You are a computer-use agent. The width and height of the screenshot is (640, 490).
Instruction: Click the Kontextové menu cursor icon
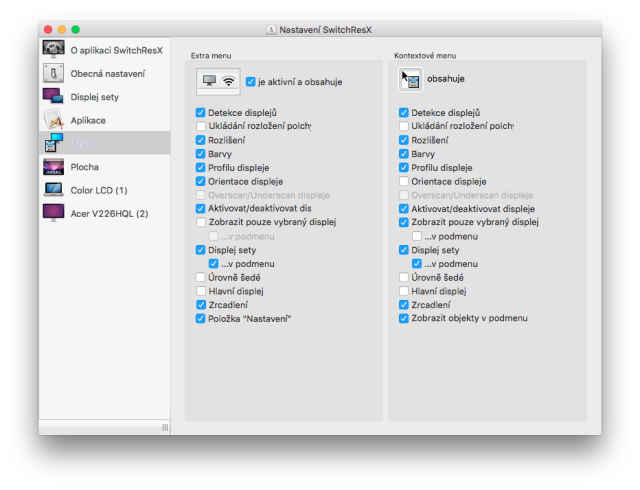pyautogui.click(x=410, y=79)
